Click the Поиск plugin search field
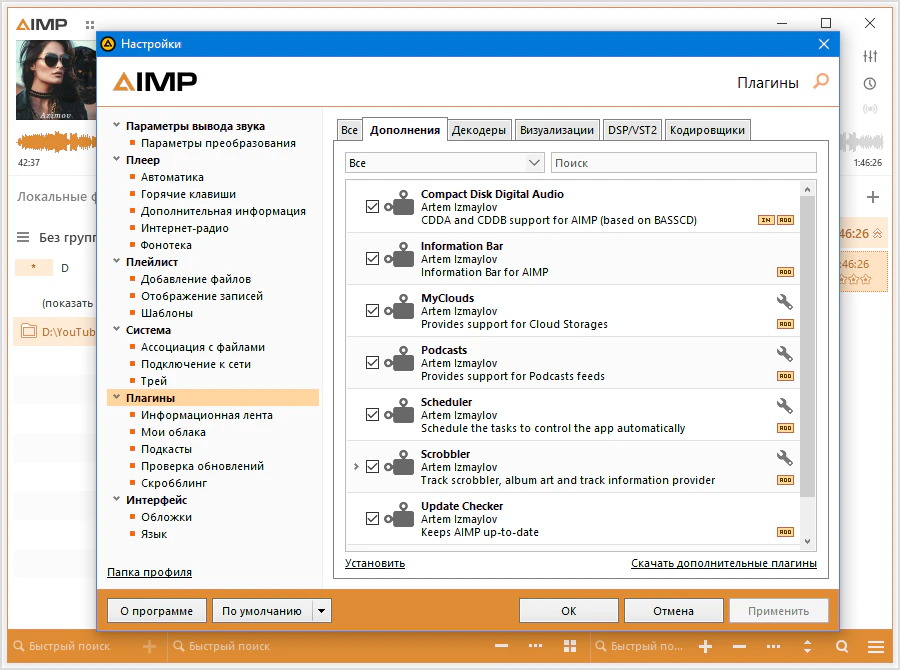Image resolution: width=900 pixels, height=670 pixels. pyautogui.click(x=683, y=163)
